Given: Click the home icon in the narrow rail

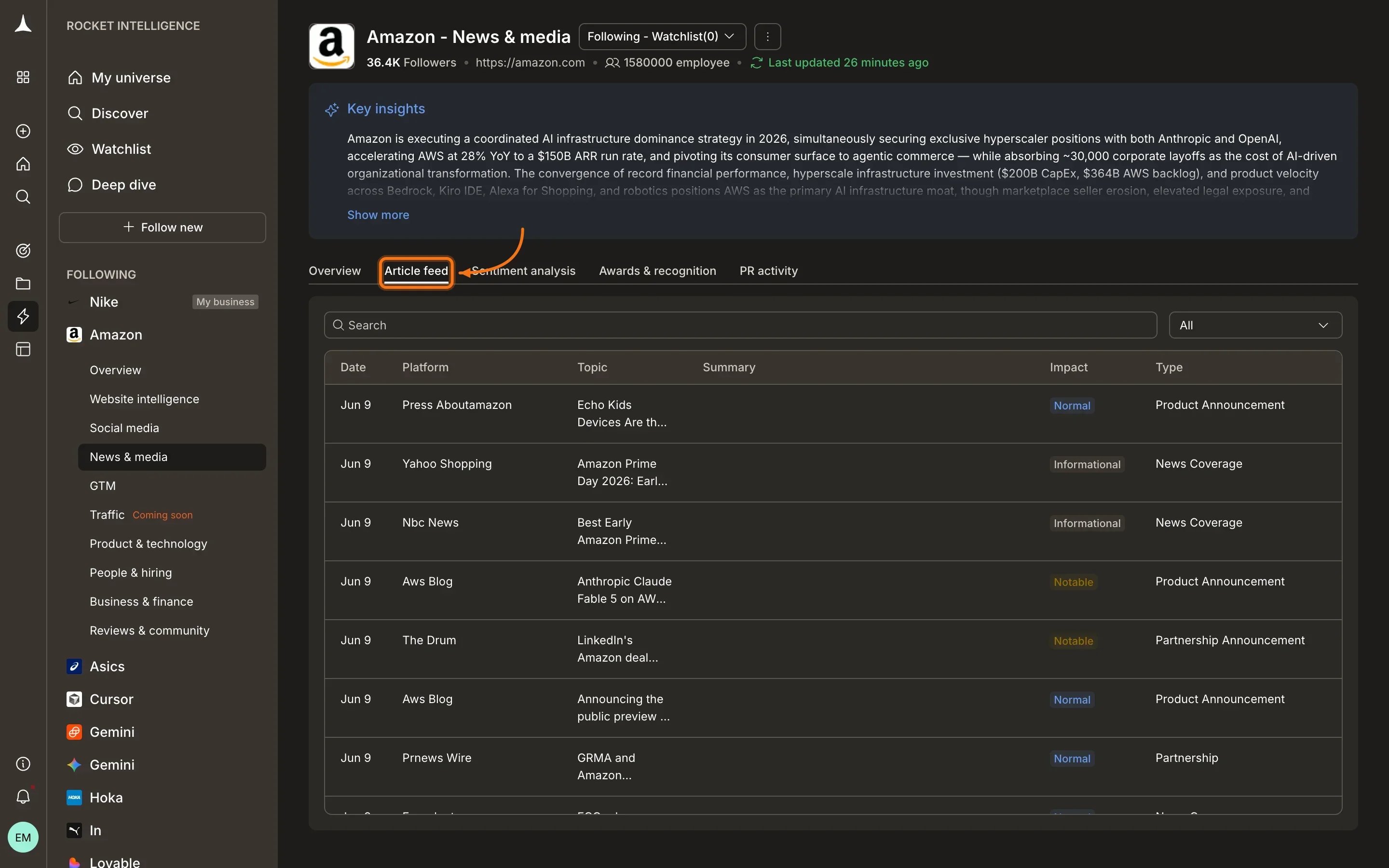Looking at the screenshot, I should click(x=23, y=164).
